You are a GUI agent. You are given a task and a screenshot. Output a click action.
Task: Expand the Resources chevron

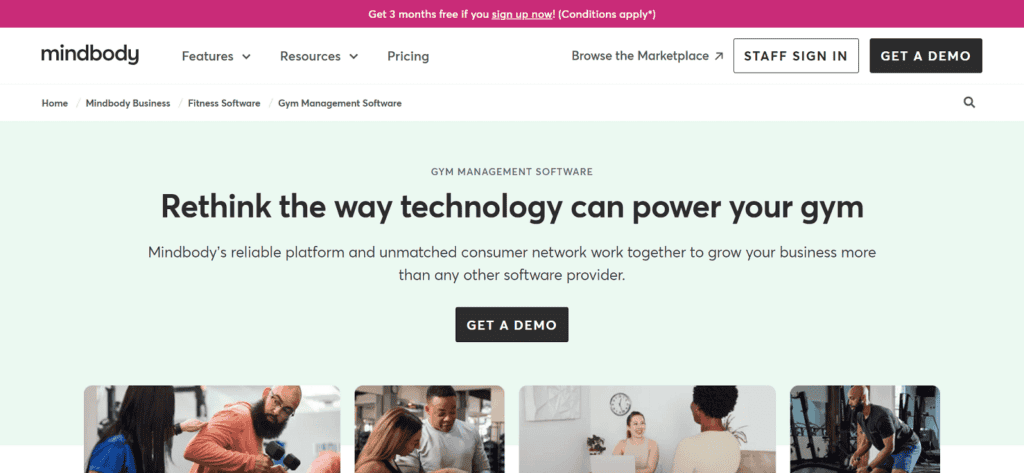tap(353, 57)
